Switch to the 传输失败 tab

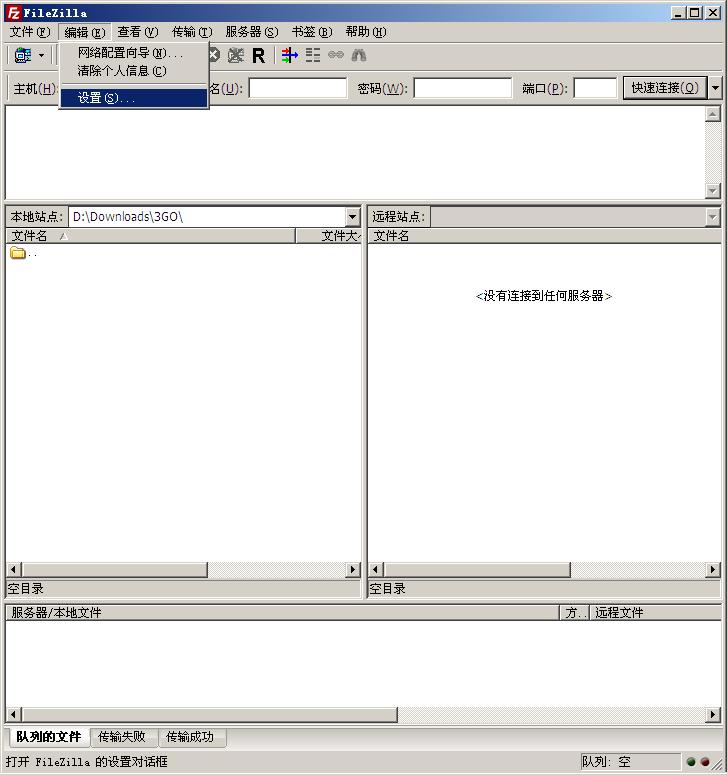(x=123, y=737)
